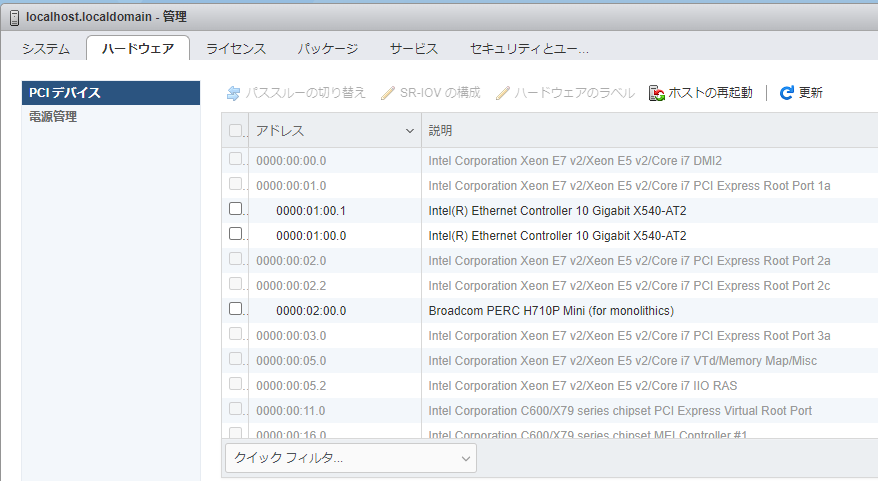Check the box for device 0000:01:00.1
The image size is (878, 481).
[236, 210]
